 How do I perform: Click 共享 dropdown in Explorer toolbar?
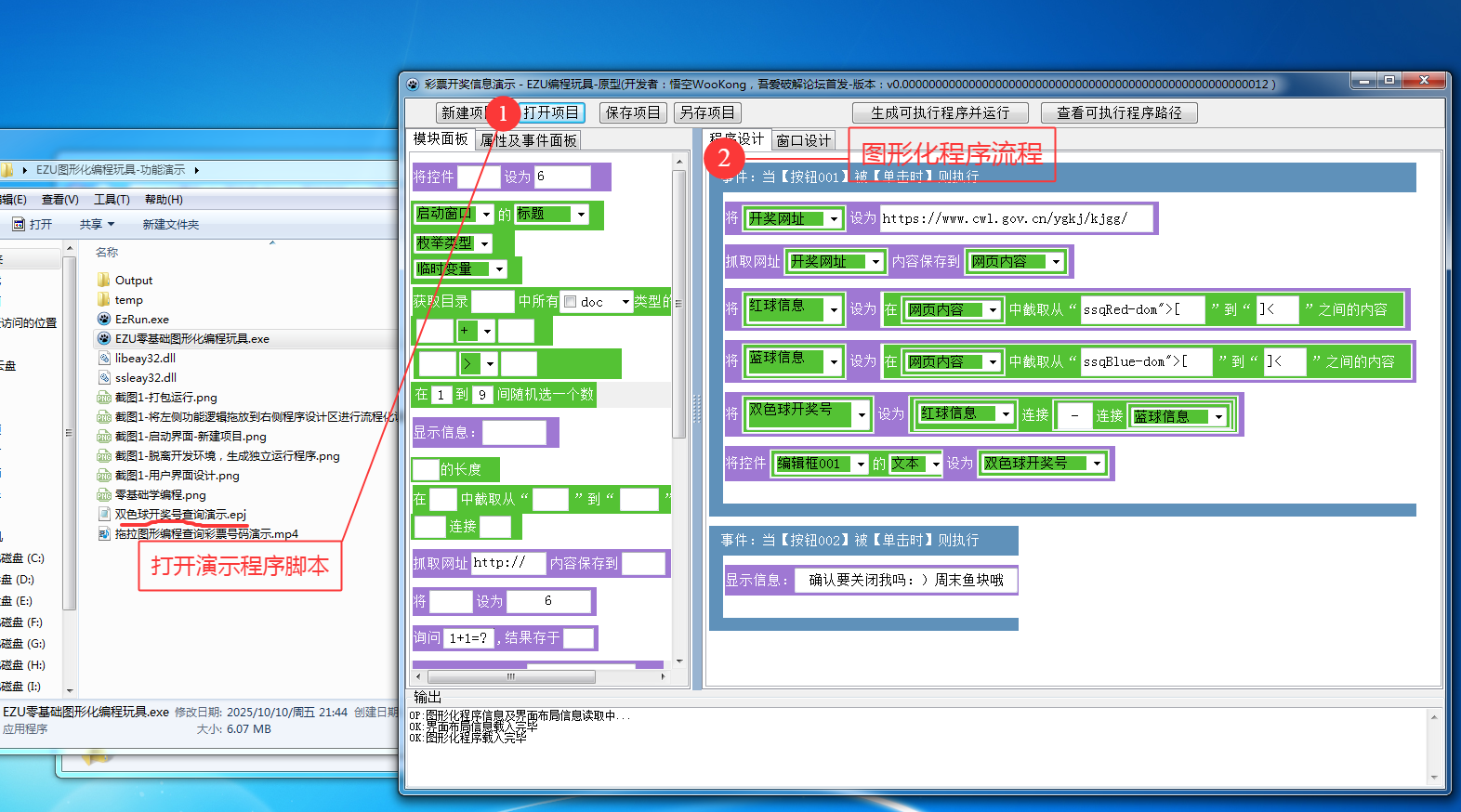click(97, 224)
